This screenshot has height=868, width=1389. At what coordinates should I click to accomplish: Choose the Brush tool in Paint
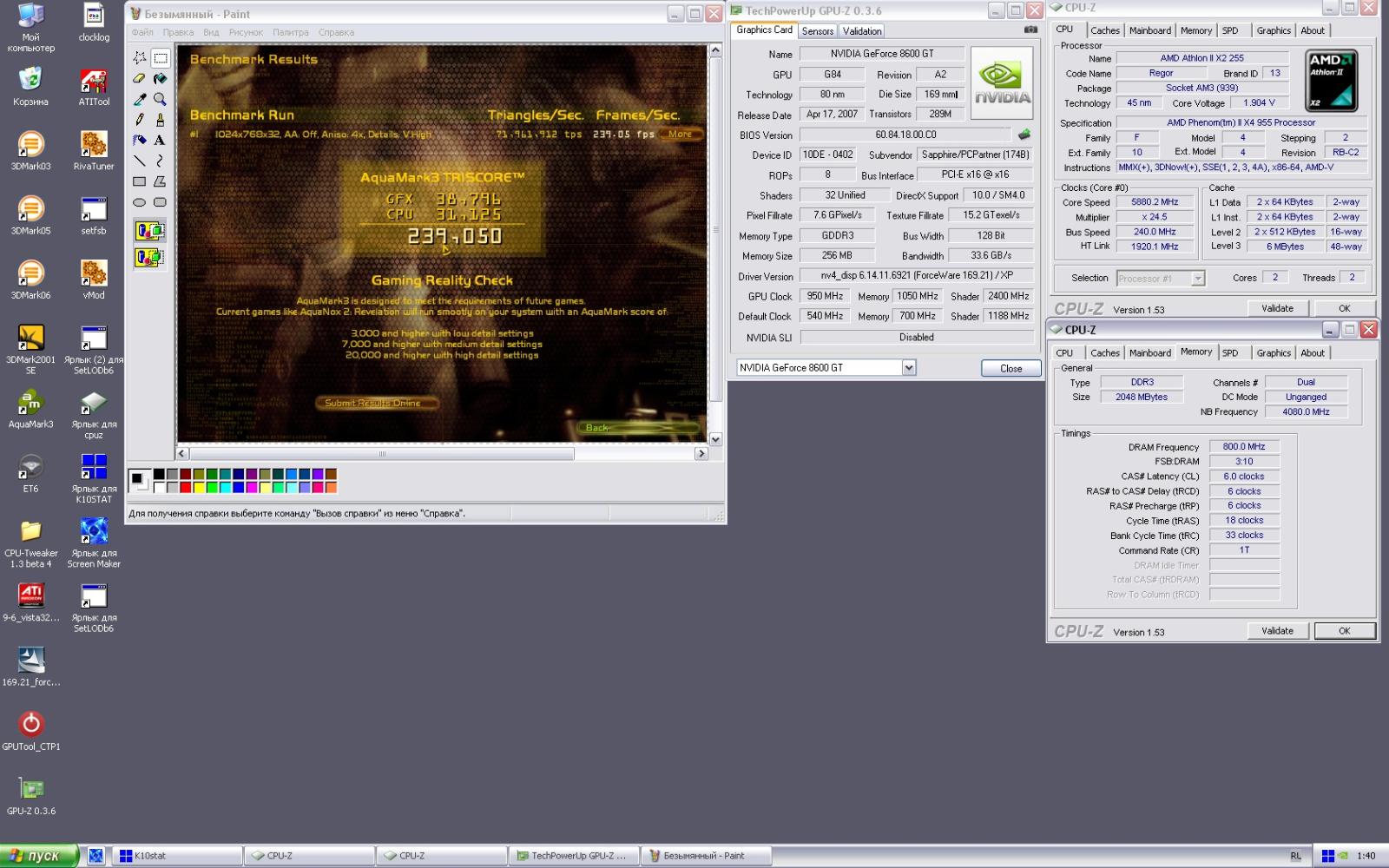[161, 120]
